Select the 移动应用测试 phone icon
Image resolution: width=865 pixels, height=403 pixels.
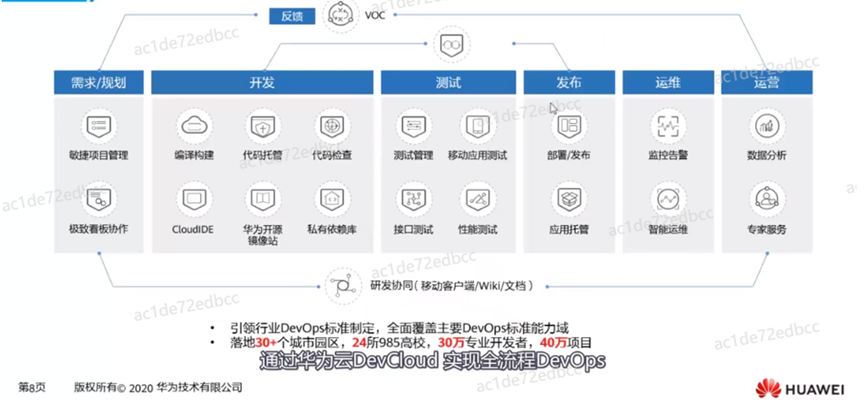click(x=477, y=126)
